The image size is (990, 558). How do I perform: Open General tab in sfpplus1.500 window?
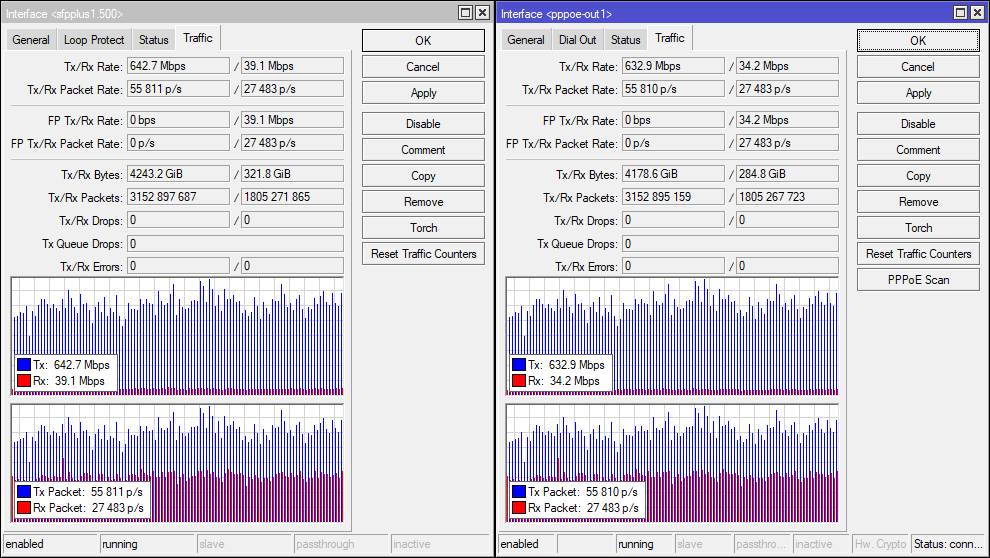[x=31, y=40]
